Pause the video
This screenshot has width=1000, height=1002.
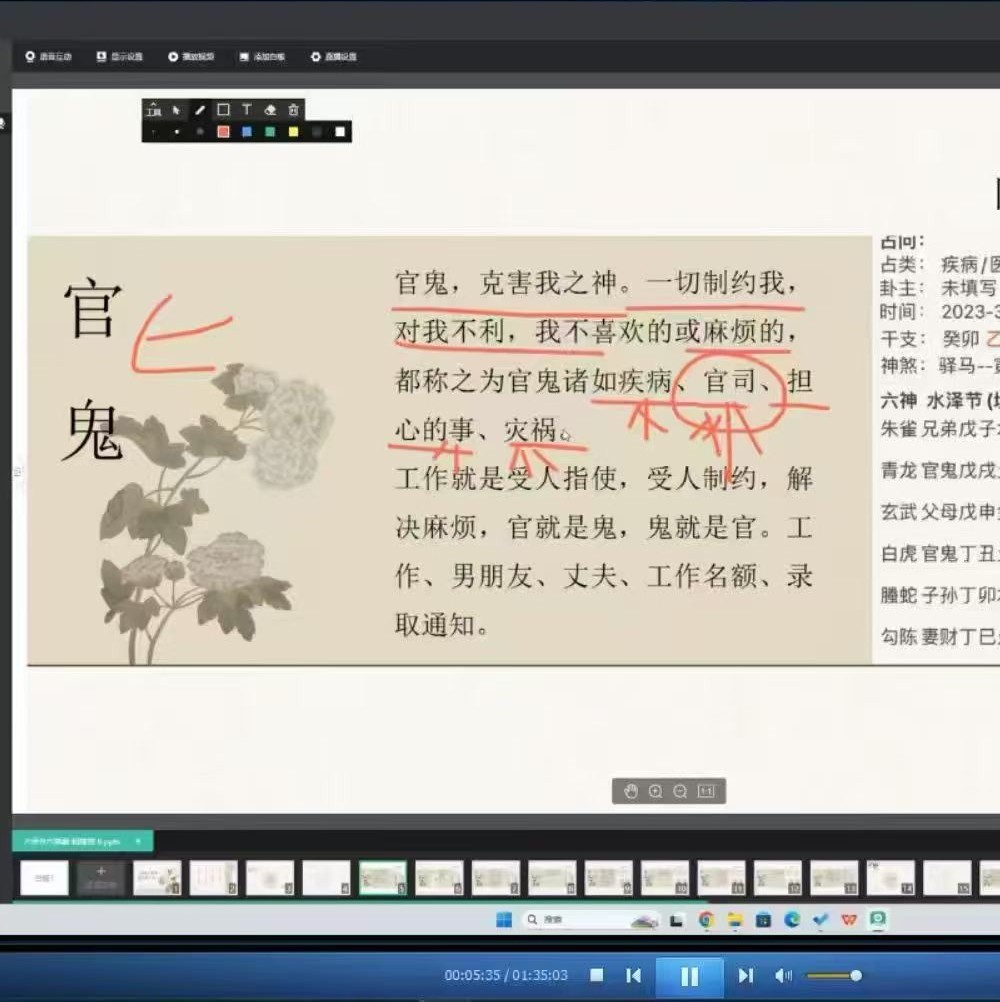pos(689,976)
